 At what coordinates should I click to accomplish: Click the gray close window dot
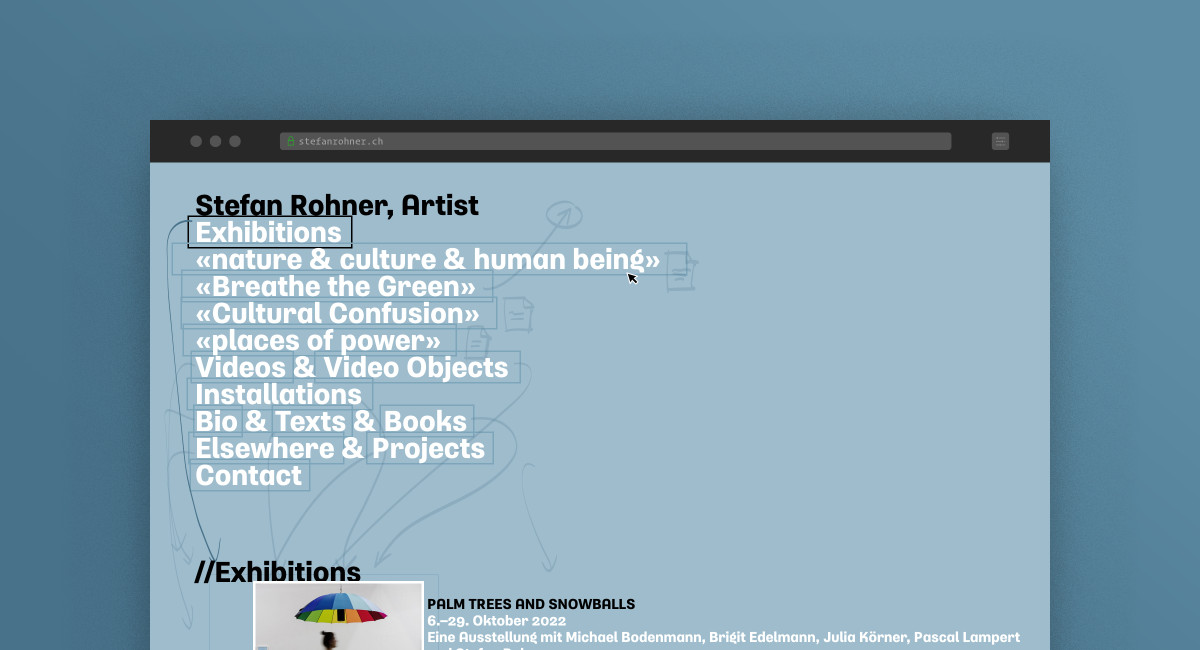pyautogui.click(x=196, y=141)
